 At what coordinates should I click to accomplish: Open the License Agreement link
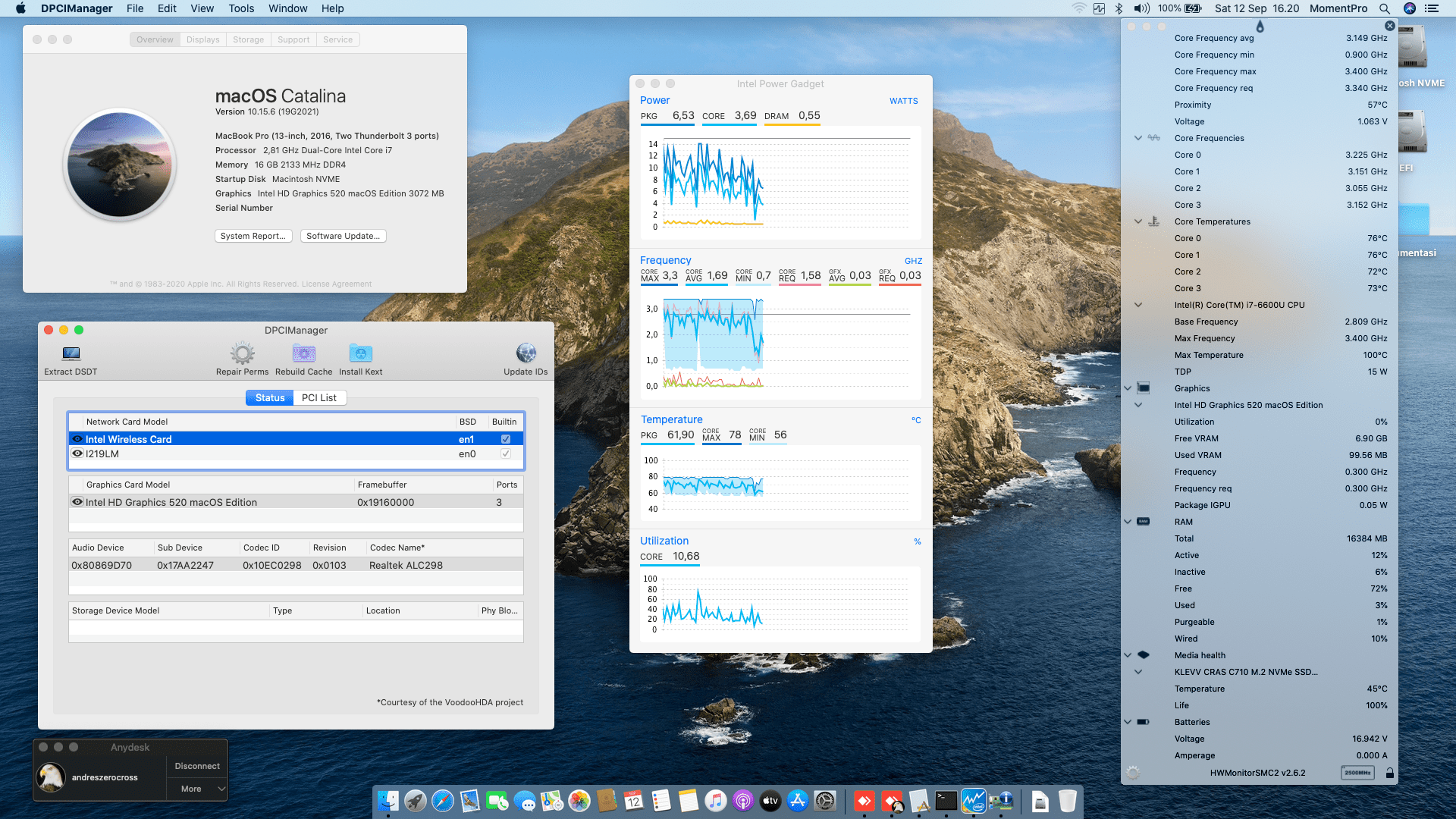pyautogui.click(x=337, y=284)
